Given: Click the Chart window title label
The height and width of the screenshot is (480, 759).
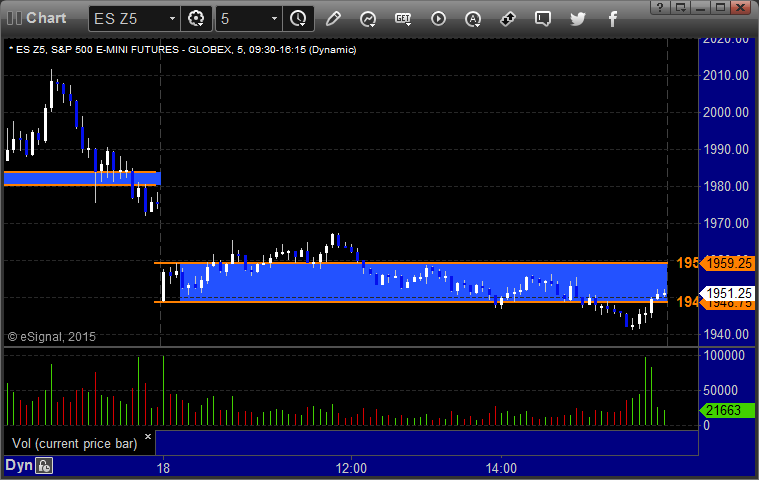Looking at the screenshot, I should (46, 18).
